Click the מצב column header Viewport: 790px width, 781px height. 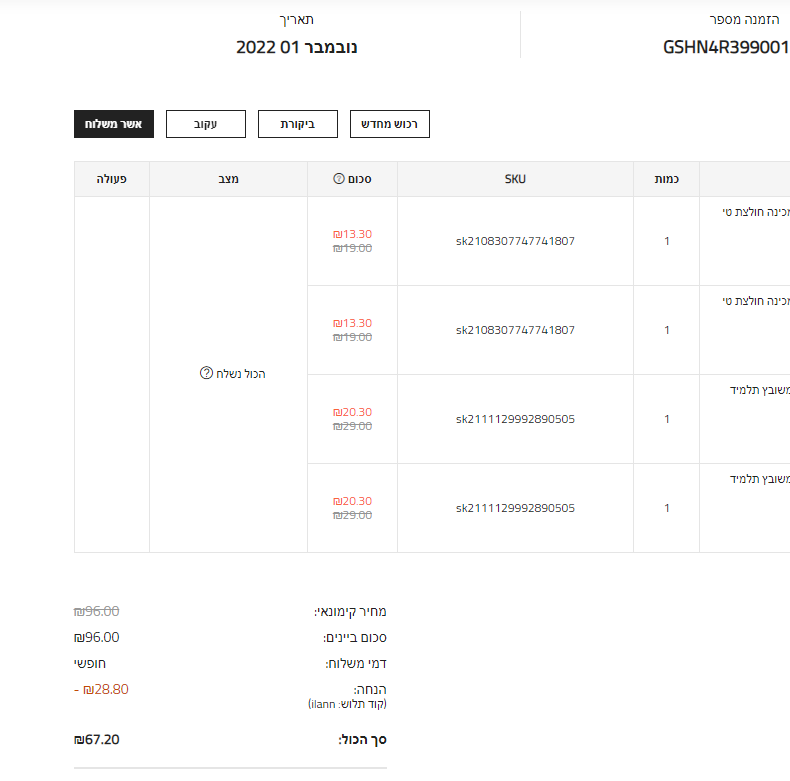tap(228, 179)
